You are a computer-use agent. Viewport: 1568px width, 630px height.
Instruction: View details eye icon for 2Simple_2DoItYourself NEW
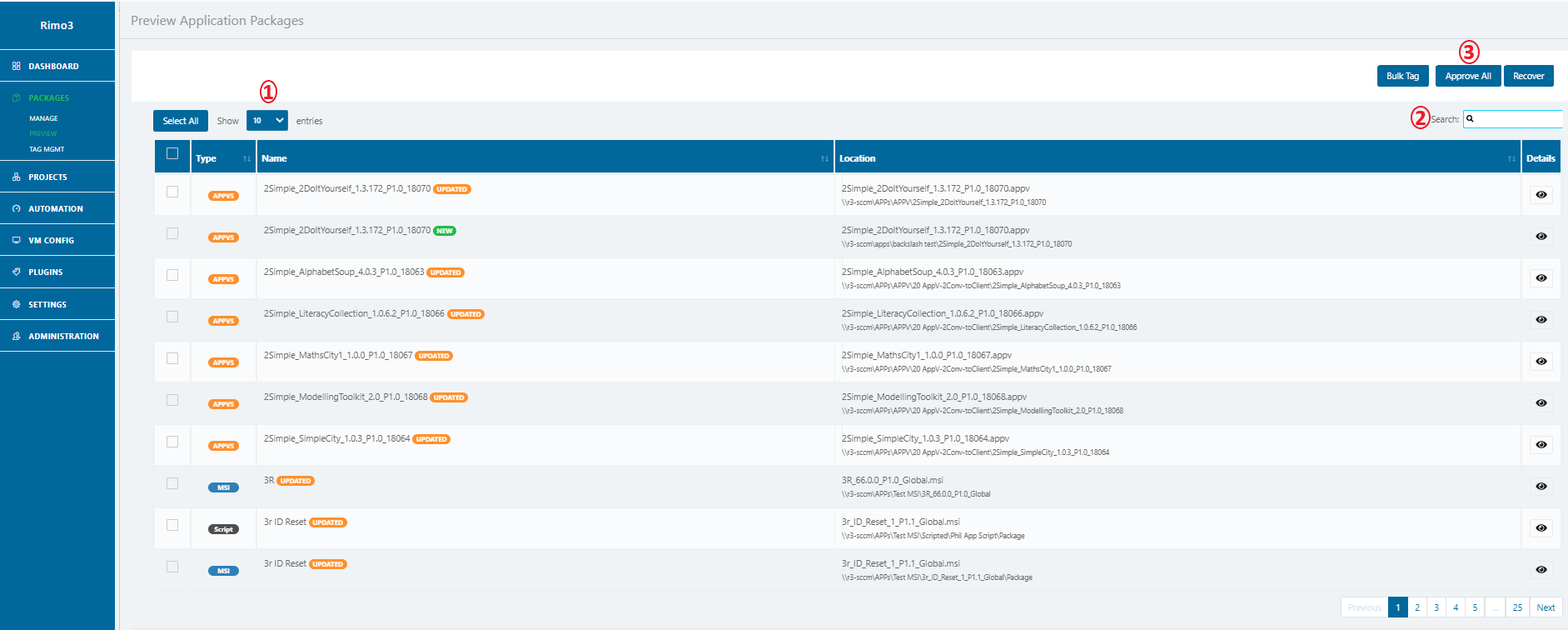(1541, 236)
